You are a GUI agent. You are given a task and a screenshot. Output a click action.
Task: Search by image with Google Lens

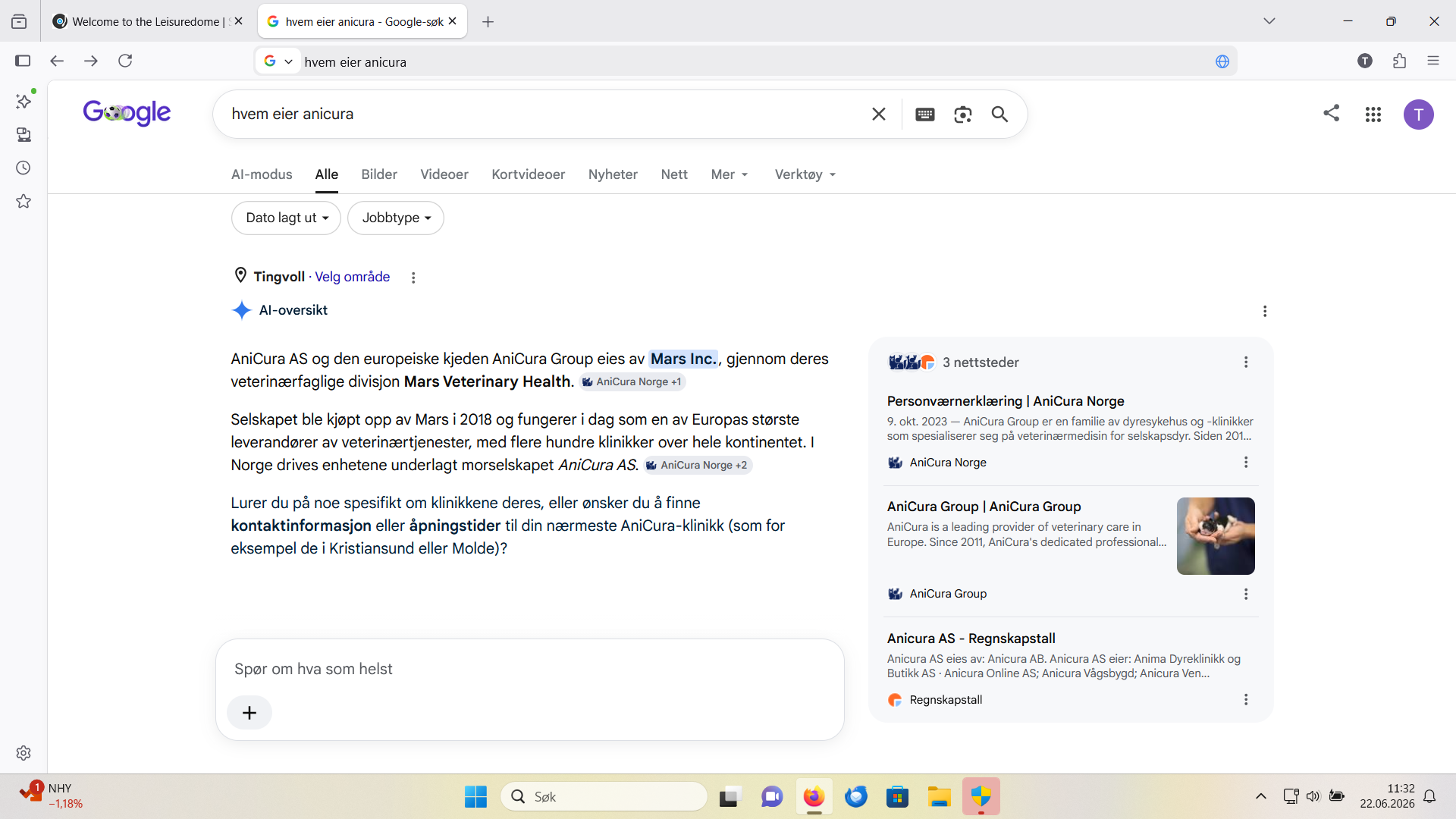963,114
